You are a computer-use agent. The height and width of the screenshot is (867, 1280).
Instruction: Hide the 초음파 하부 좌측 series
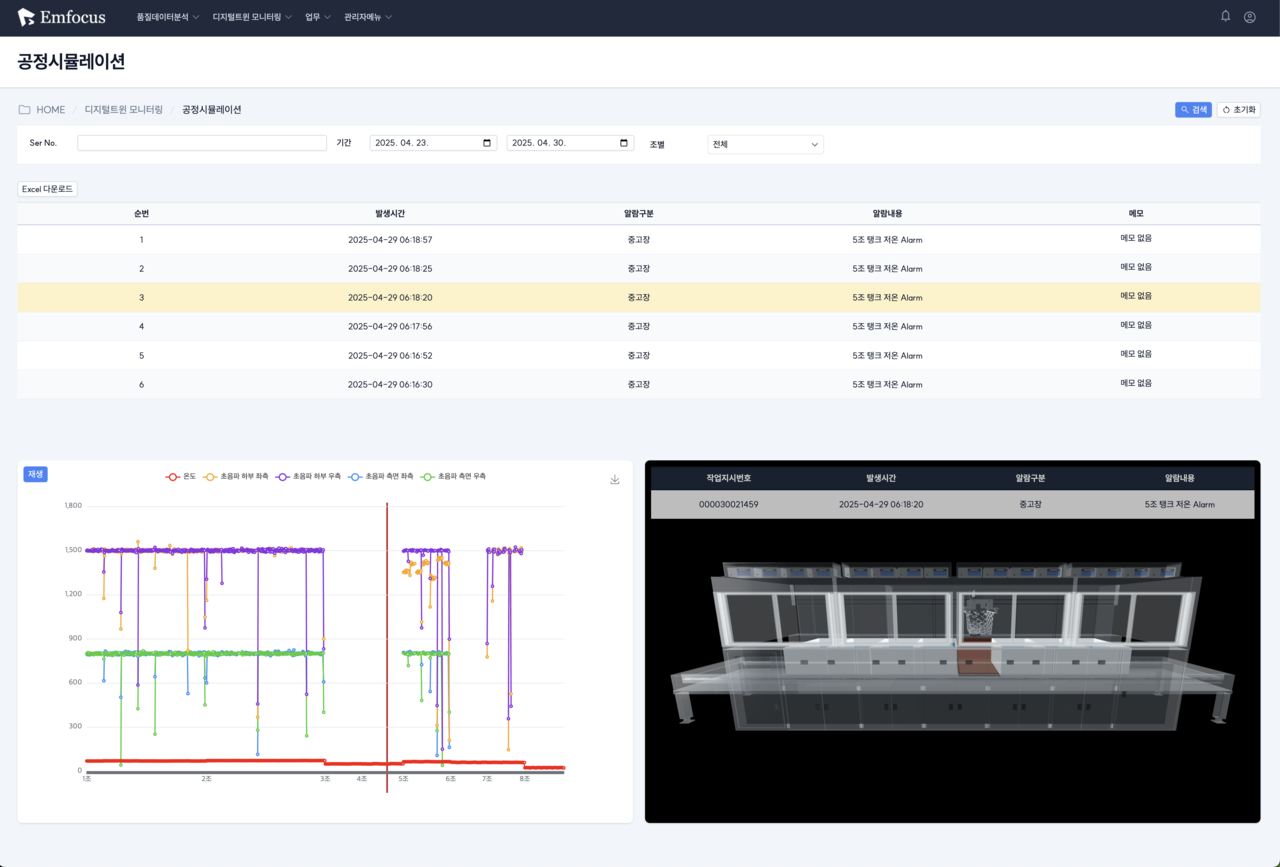(235, 477)
